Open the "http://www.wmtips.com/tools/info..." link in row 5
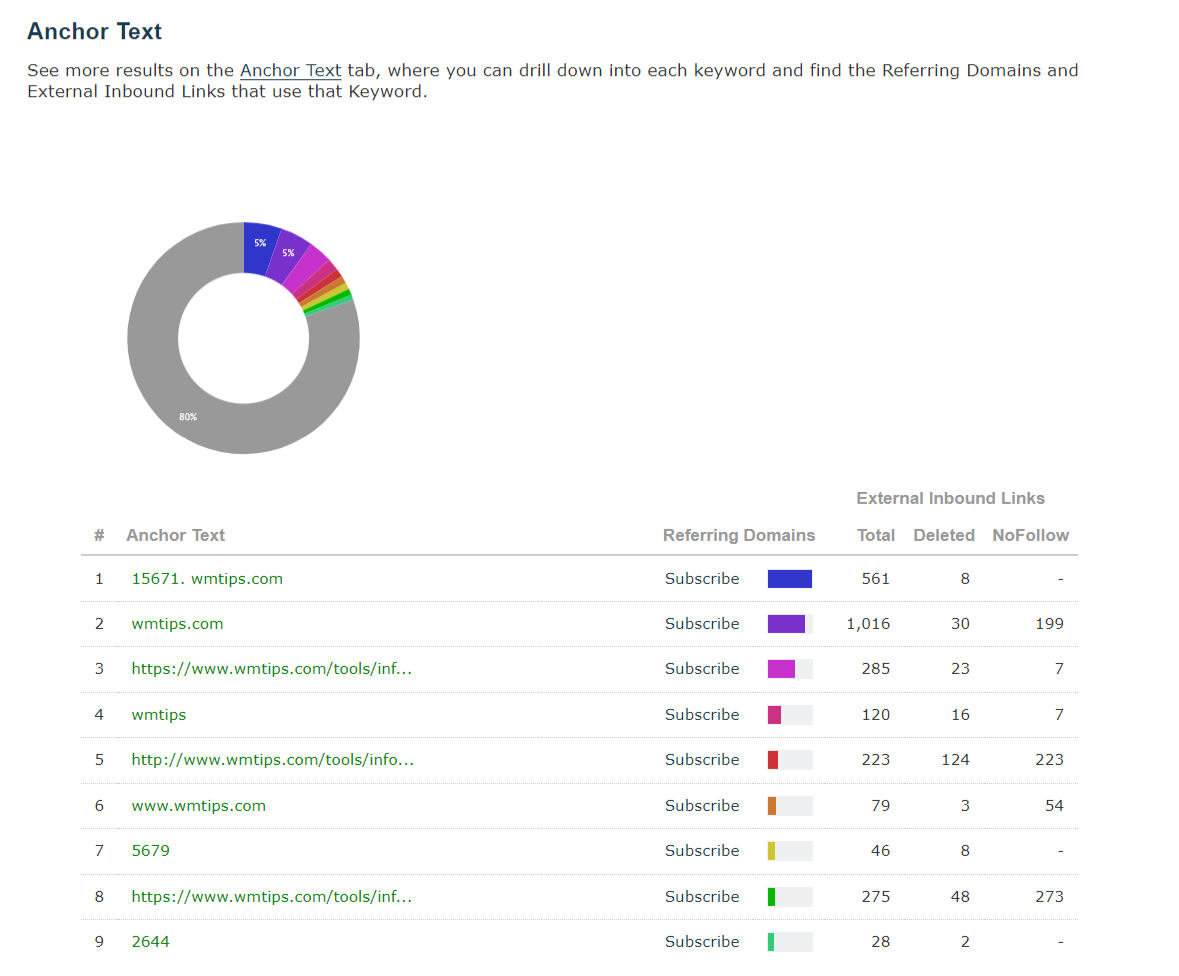The height and width of the screenshot is (976, 1179). pos(270,759)
